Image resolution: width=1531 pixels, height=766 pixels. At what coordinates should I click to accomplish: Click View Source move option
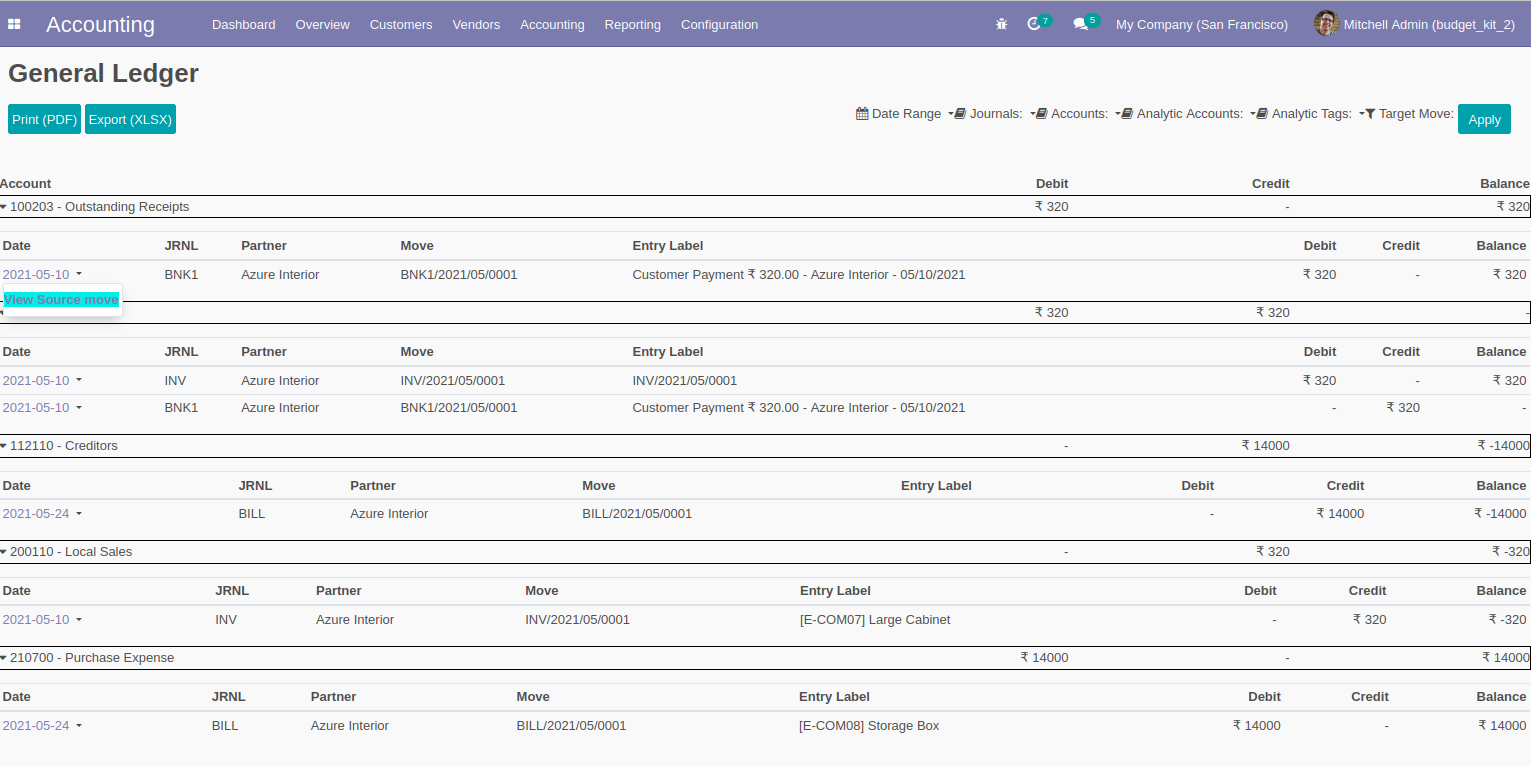tap(62, 300)
